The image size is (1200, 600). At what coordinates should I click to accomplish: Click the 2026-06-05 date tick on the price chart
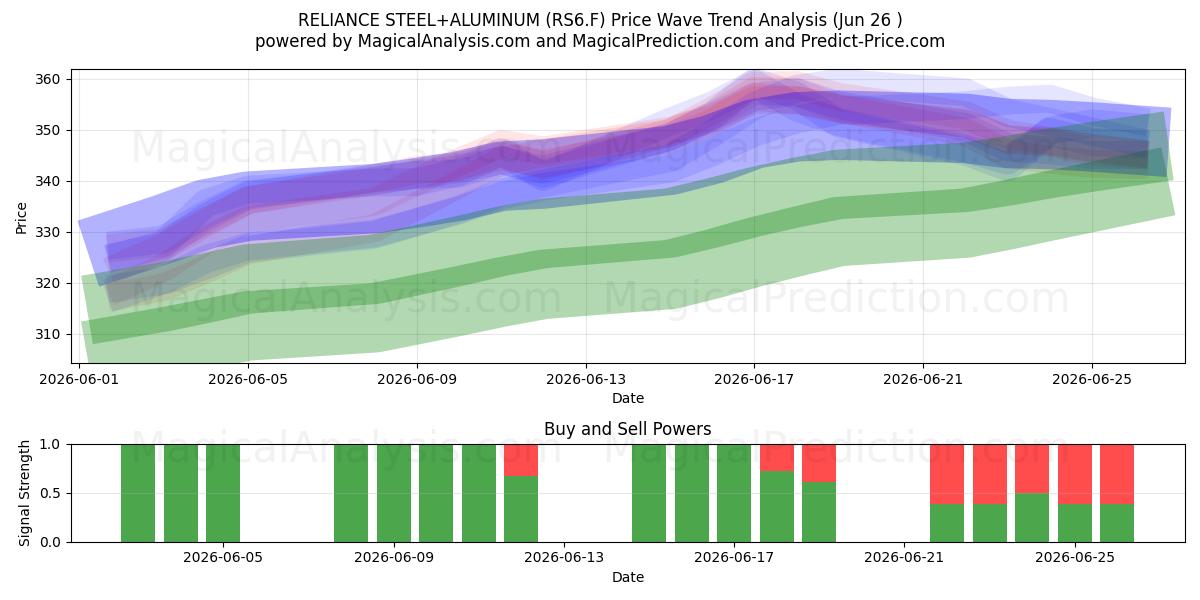(x=247, y=380)
